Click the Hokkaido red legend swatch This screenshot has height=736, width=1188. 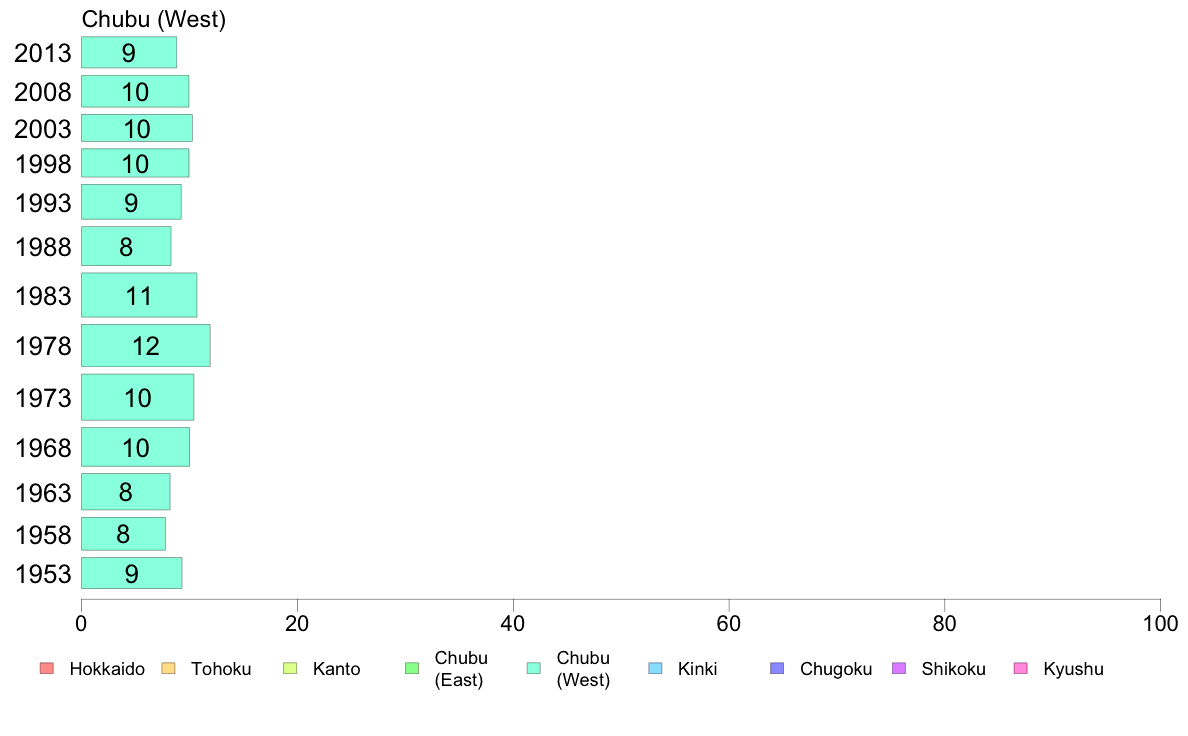(x=47, y=669)
